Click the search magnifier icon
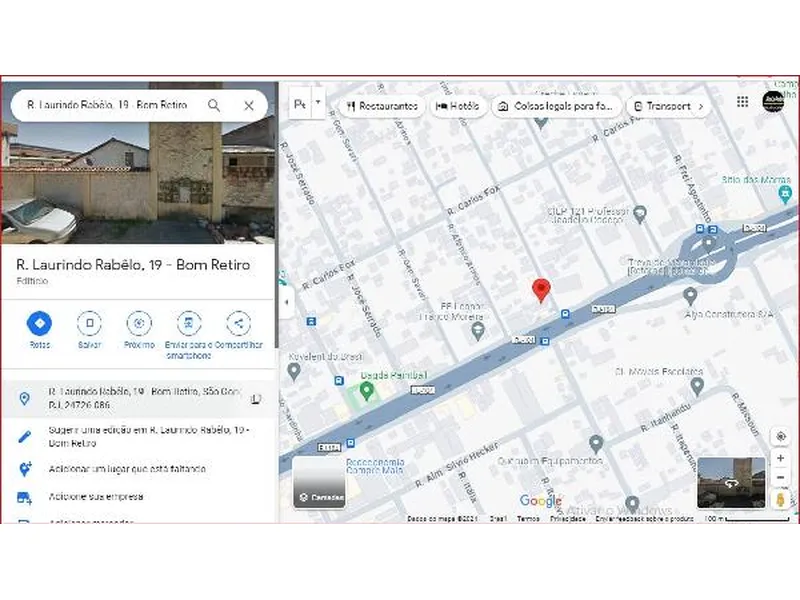The height and width of the screenshot is (600, 800). pyautogui.click(x=214, y=105)
